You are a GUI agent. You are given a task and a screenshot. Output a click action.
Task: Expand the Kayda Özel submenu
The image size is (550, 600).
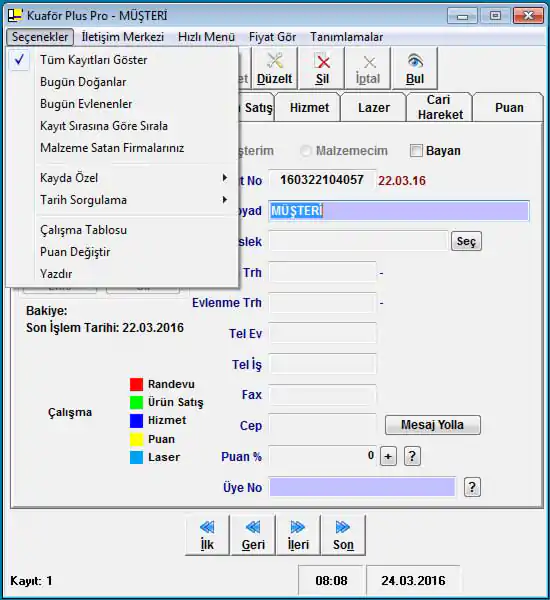point(122,178)
